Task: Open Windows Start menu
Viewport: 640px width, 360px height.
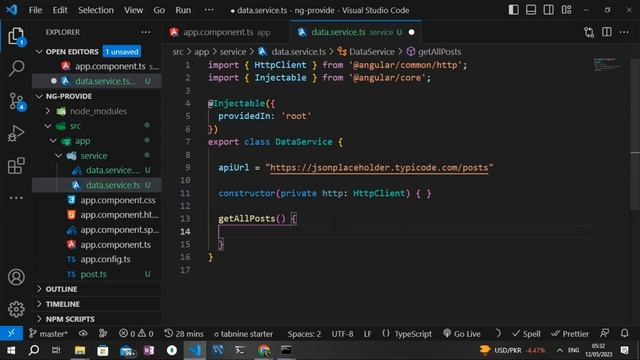Action: pos(11,350)
